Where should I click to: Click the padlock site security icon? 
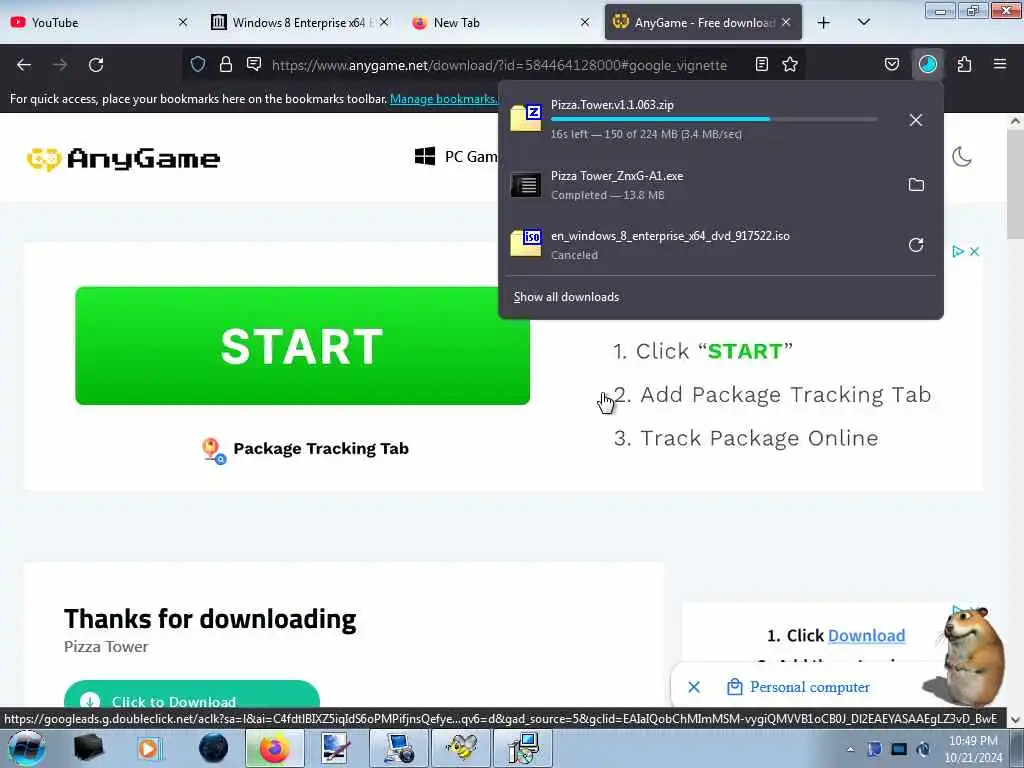click(x=226, y=64)
